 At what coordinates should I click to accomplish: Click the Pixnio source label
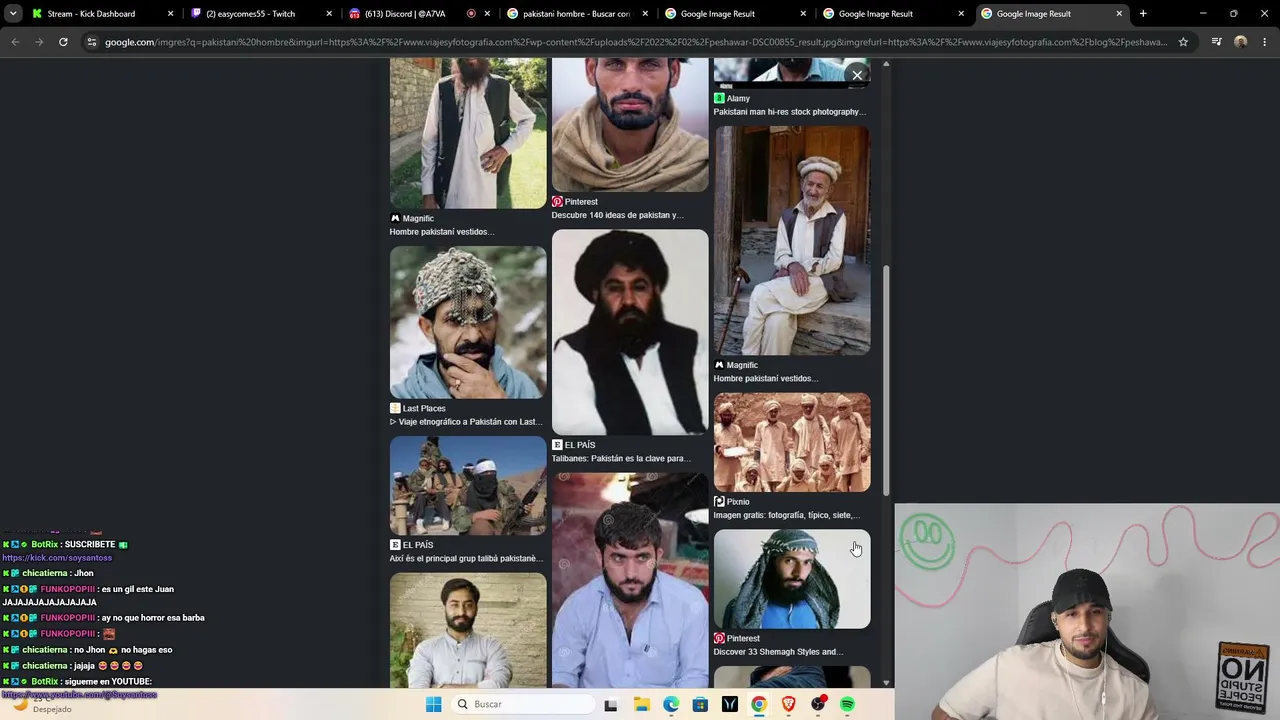(738, 501)
